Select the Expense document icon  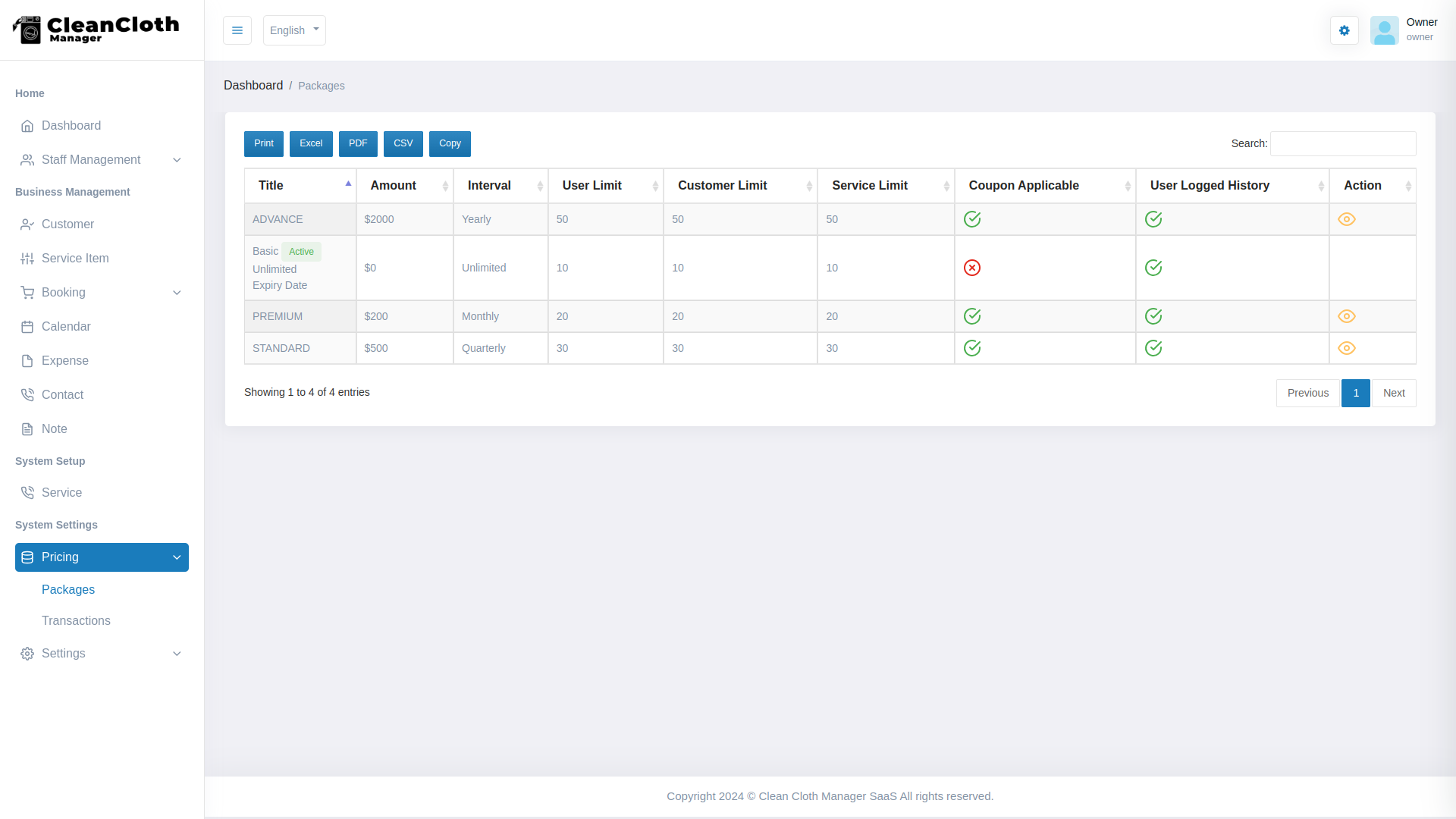point(28,360)
